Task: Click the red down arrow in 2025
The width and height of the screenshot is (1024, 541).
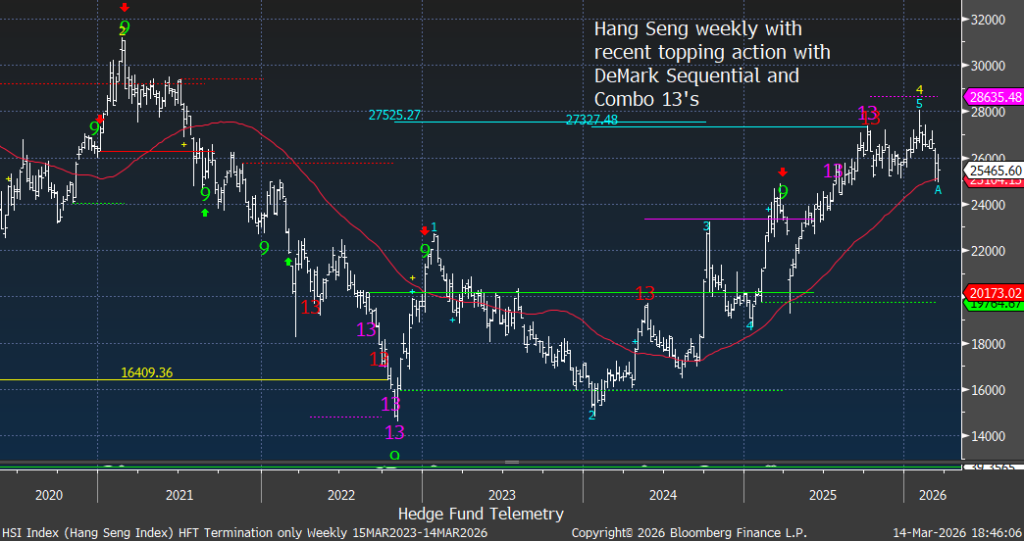Action: 783,171
